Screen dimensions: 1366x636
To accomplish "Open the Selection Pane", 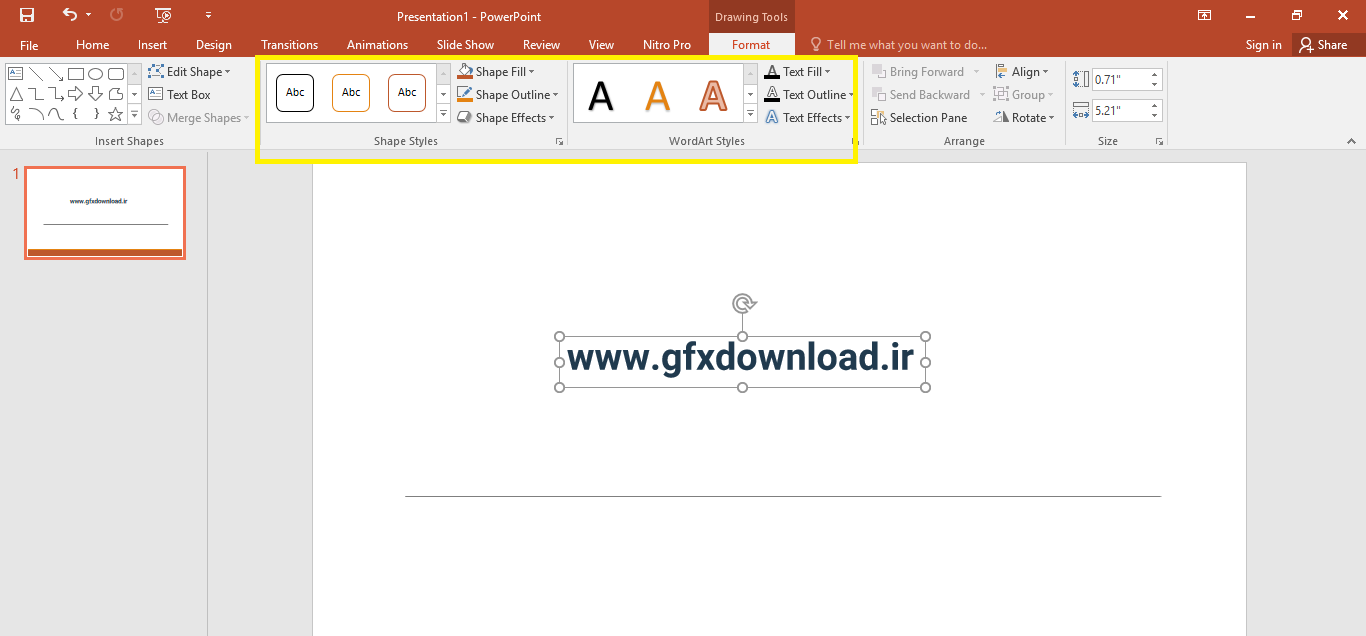I will point(919,118).
